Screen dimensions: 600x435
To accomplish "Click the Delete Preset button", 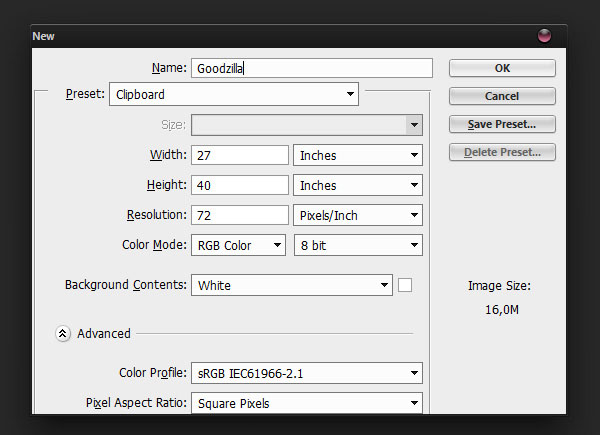I will coord(502,152).
